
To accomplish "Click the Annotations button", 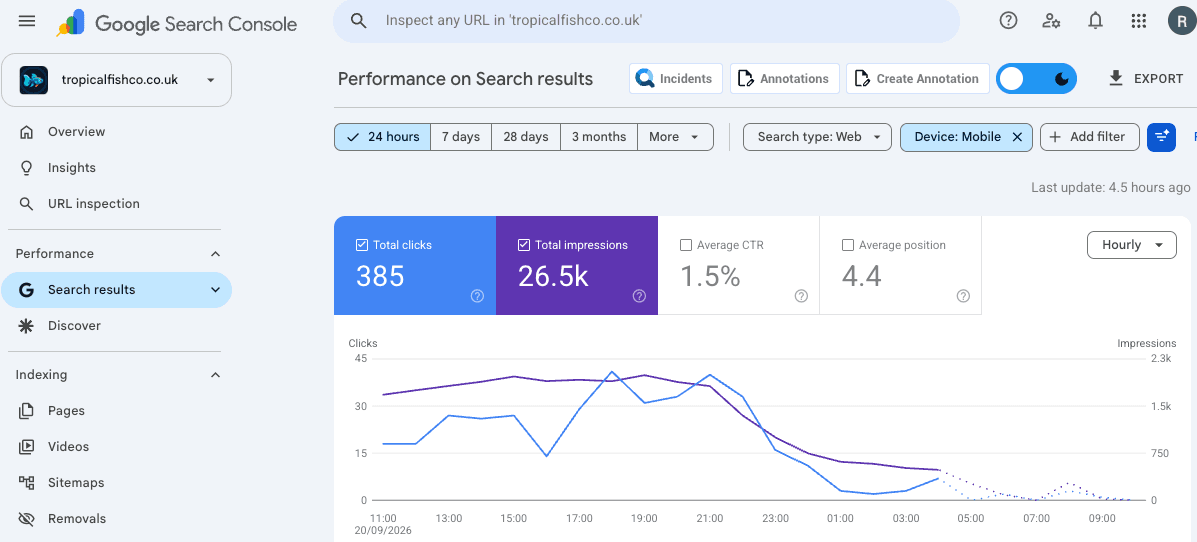I will tap(785, 79).
